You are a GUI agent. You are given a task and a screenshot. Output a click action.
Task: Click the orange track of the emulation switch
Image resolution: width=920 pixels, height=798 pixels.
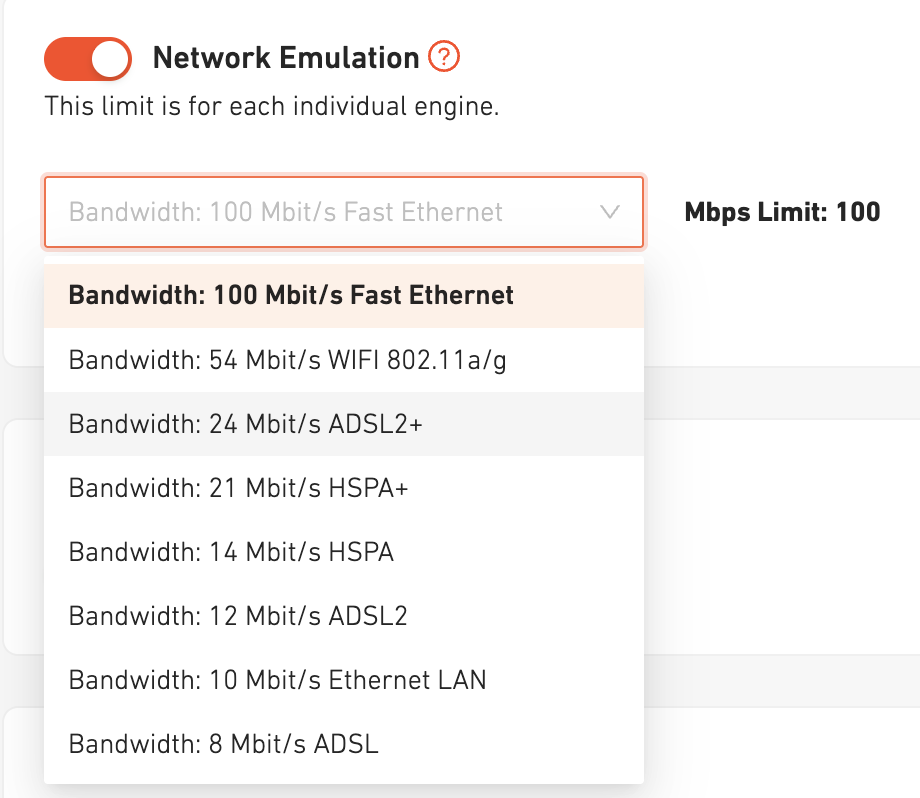tap(65, 59)
